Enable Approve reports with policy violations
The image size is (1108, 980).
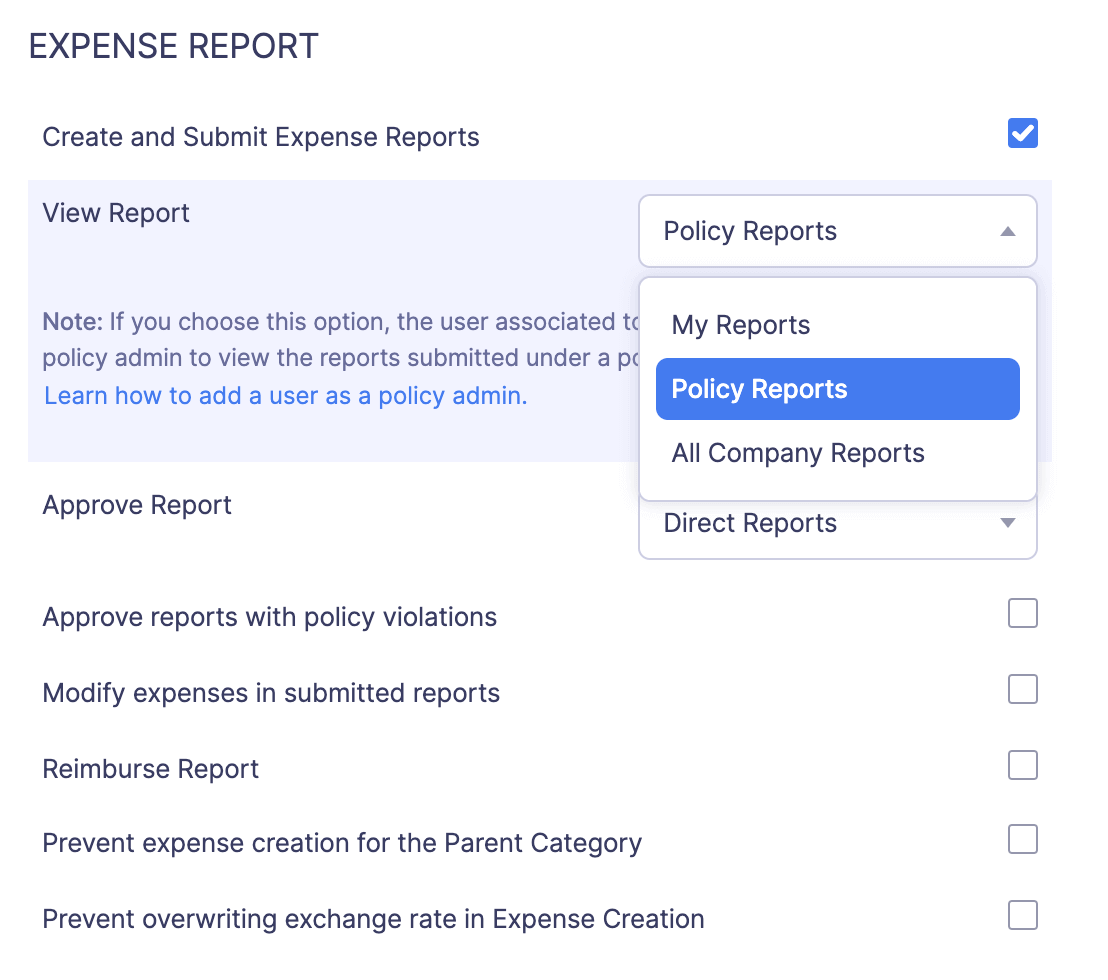[1022, 613]
